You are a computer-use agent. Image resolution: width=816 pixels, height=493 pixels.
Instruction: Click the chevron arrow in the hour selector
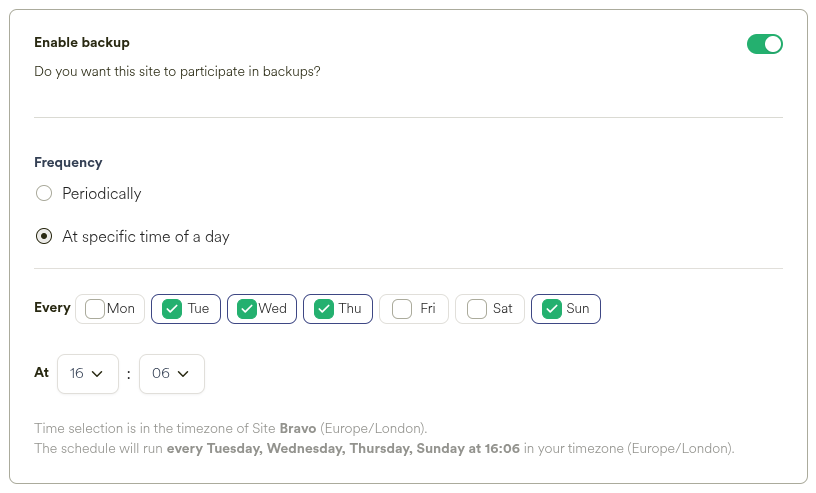98,374
